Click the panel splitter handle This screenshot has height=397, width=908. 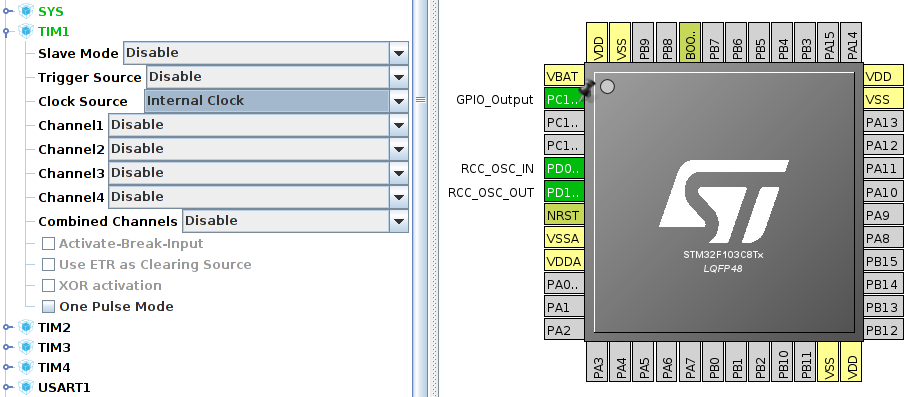[421, 100]
